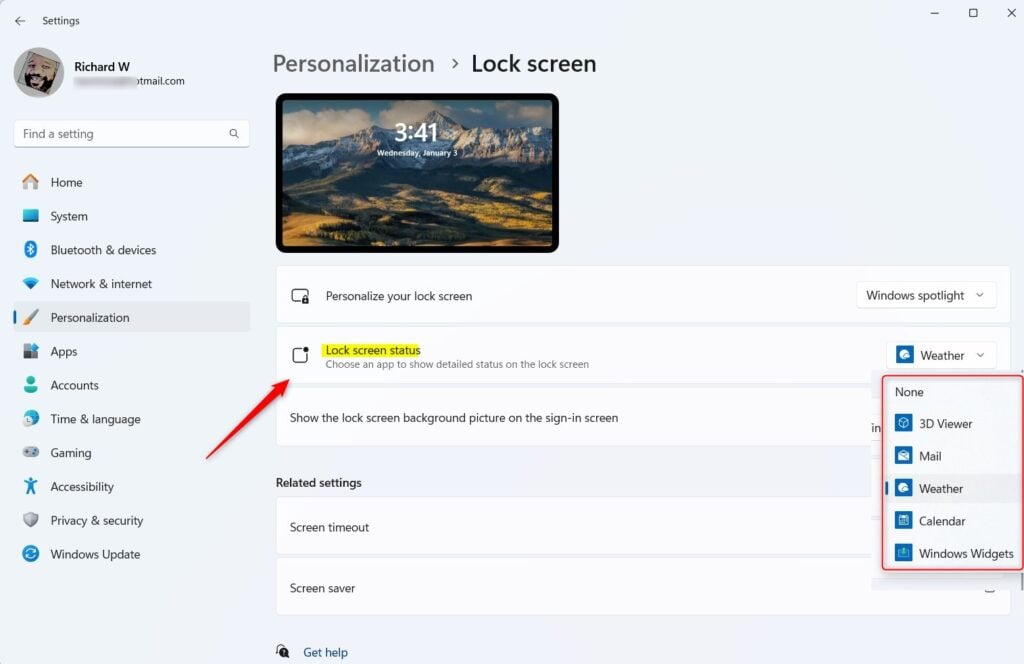The width and height of the screenshot is (1024, 664).
Task: Click the Get help link
Action: (325, 652)
